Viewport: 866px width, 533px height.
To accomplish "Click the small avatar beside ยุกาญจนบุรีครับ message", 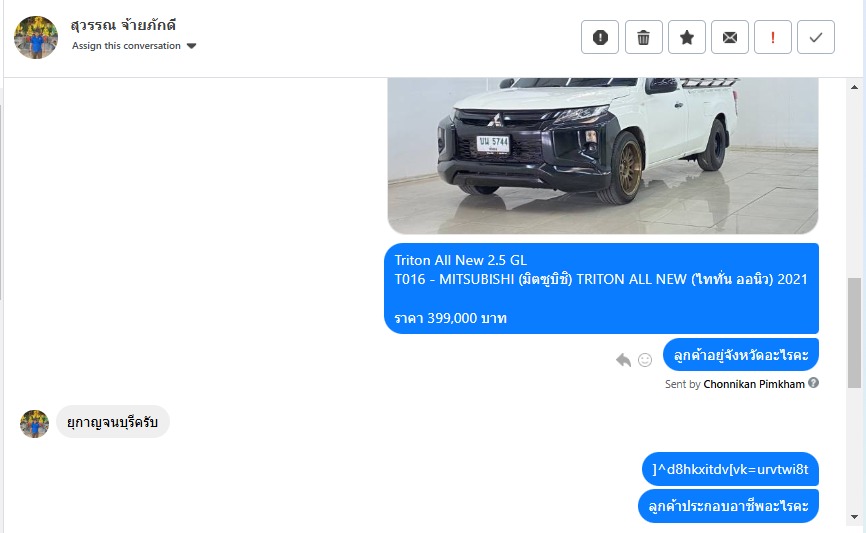I will click(x=34, y=424).
